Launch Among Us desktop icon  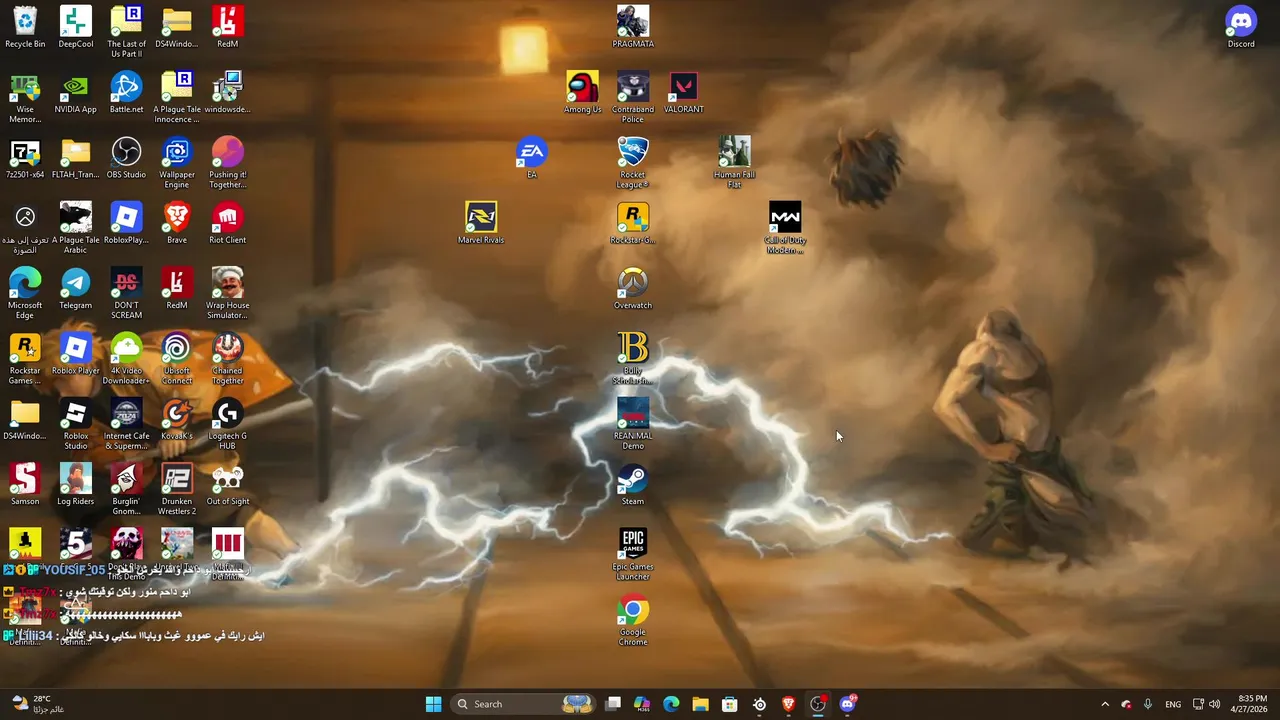coord(583,93)
